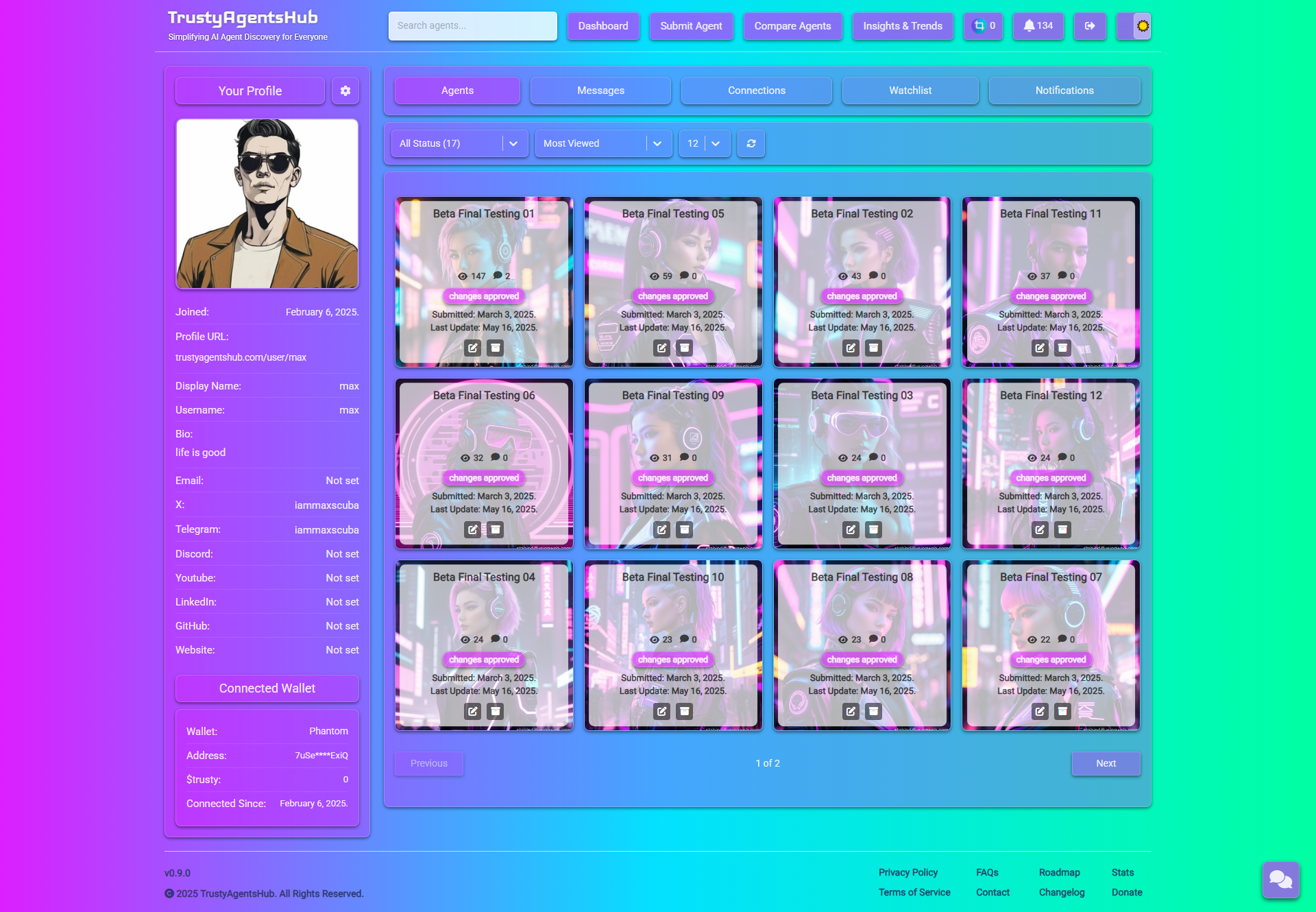The width and height of the screenshot is (1316, 912).
Task: Open Beta Final Testing 03 card thumbnail
Action: (x=862, y=429)
